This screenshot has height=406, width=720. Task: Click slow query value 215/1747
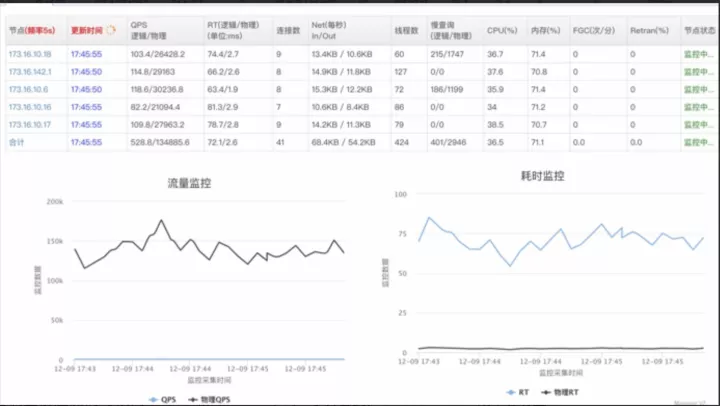point(447,54)
